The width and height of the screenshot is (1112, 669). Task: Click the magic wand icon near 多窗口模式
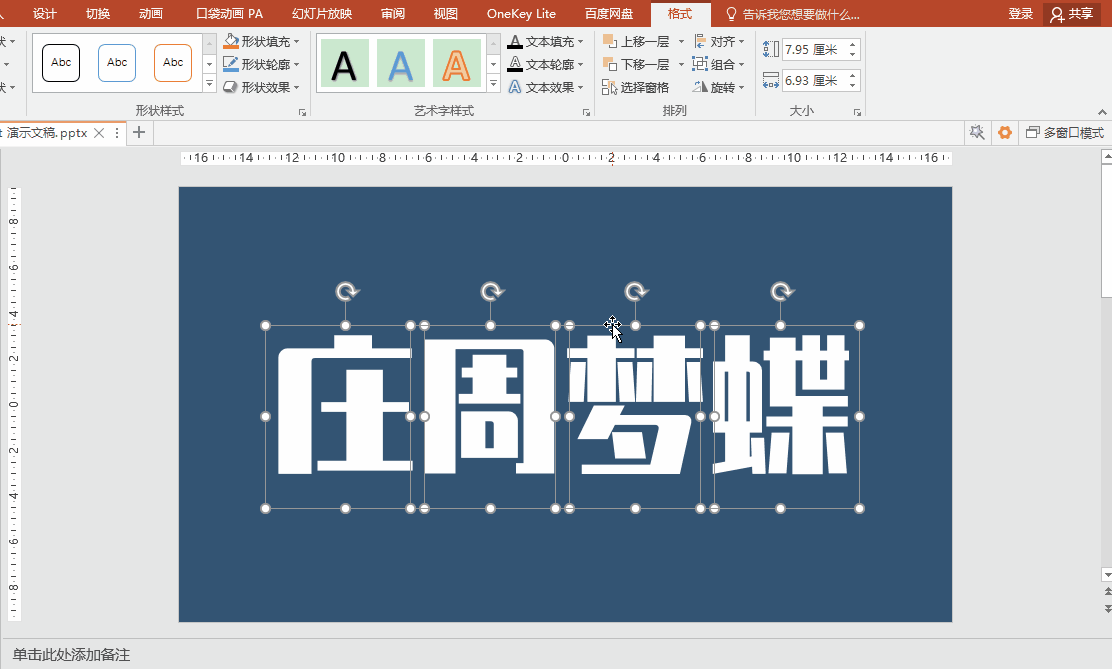tap(977, 131)
